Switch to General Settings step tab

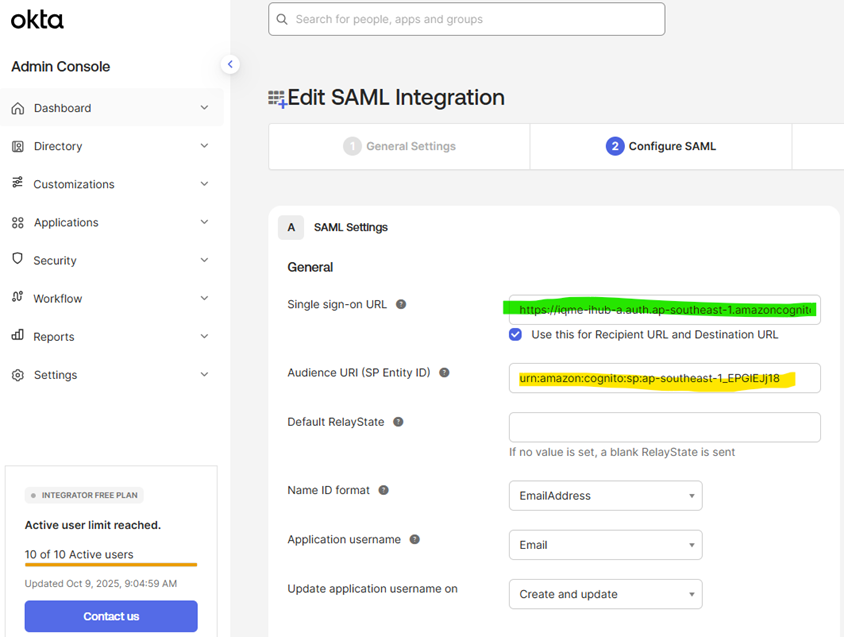tap(400, 146)
